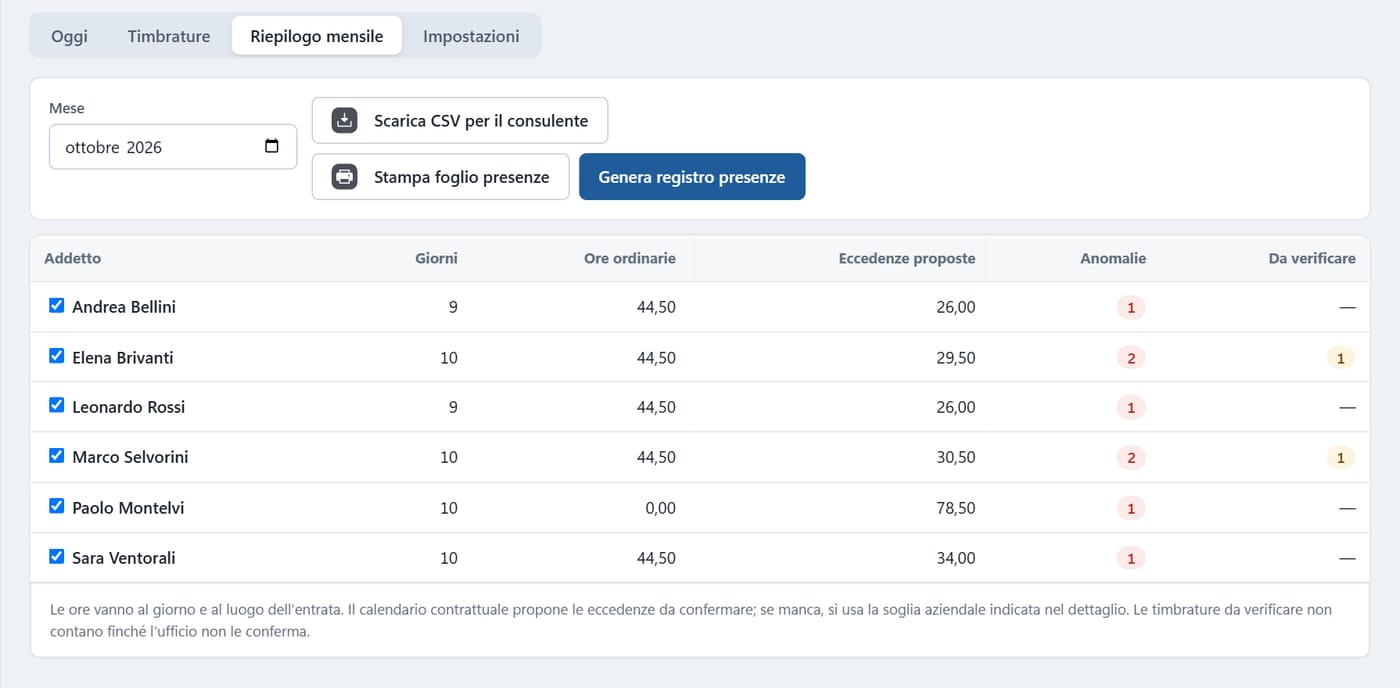Go to the Impostazioni tab
The width and height of the screenshot is (1400, 688).
pyautogui.click(x=471, y=36)
